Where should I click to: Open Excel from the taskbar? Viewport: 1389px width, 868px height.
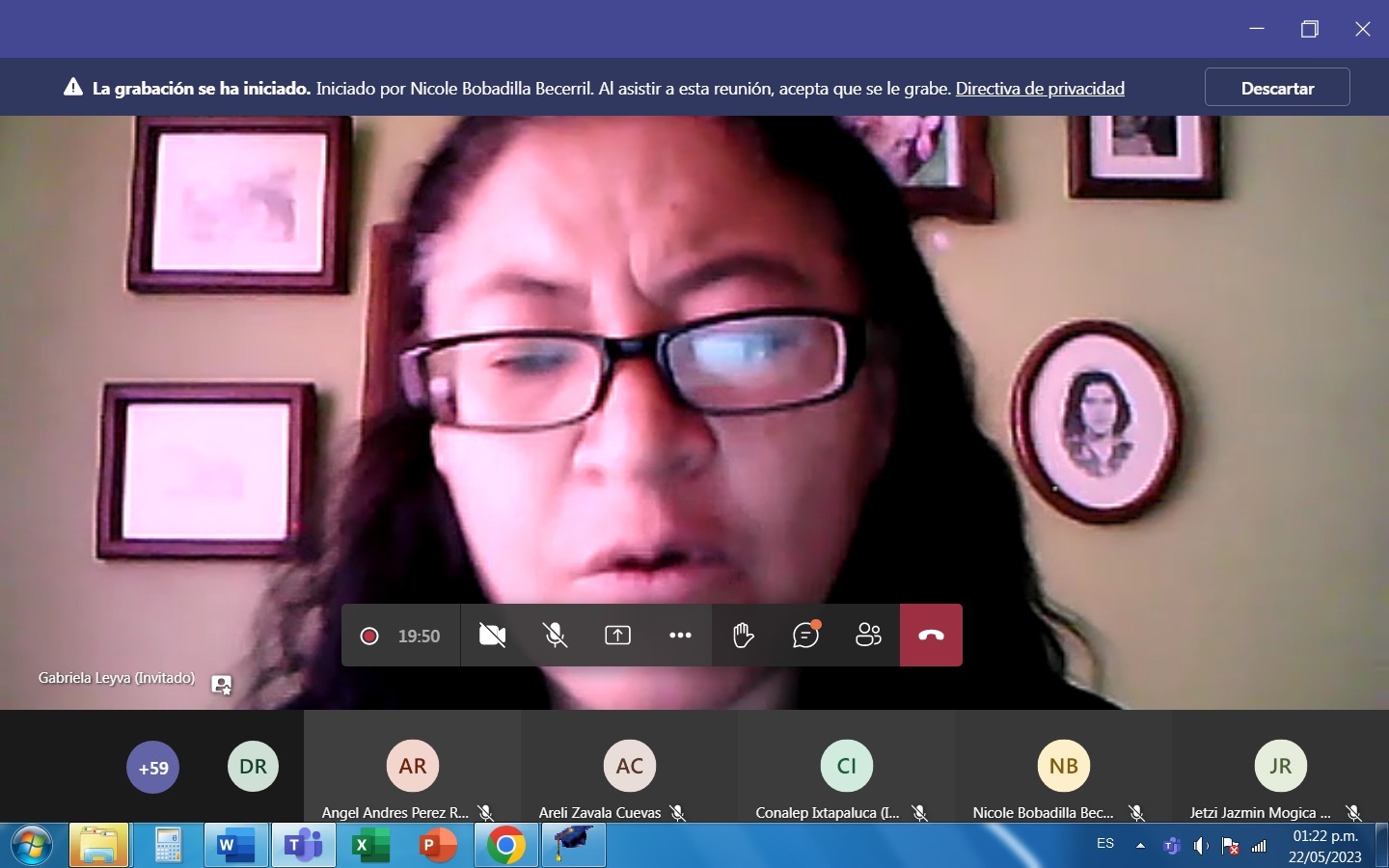point(370,846)
